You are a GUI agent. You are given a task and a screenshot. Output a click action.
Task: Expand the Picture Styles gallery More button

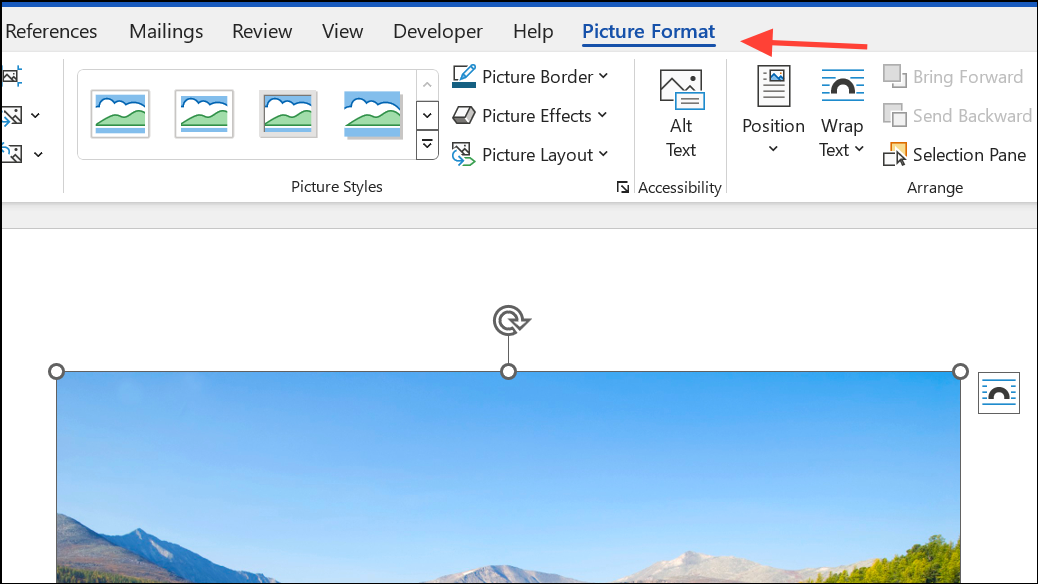[427, 144]
